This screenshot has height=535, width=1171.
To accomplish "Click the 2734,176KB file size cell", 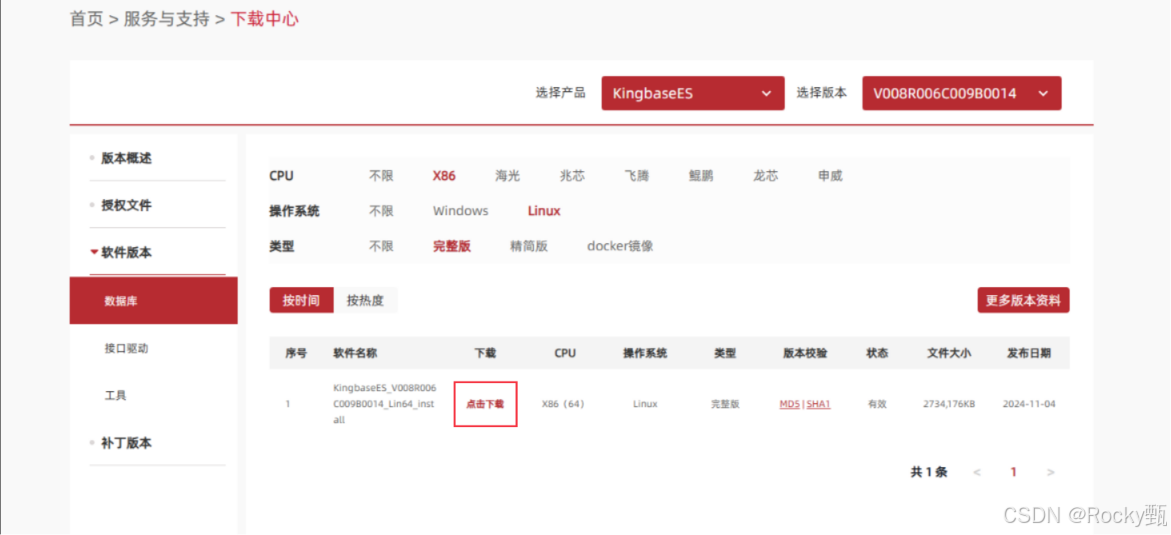I will [x=949, y=403].
